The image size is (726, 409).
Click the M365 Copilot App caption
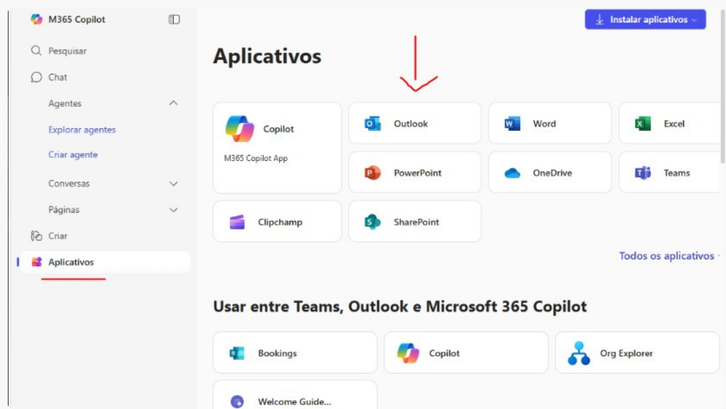256,158
